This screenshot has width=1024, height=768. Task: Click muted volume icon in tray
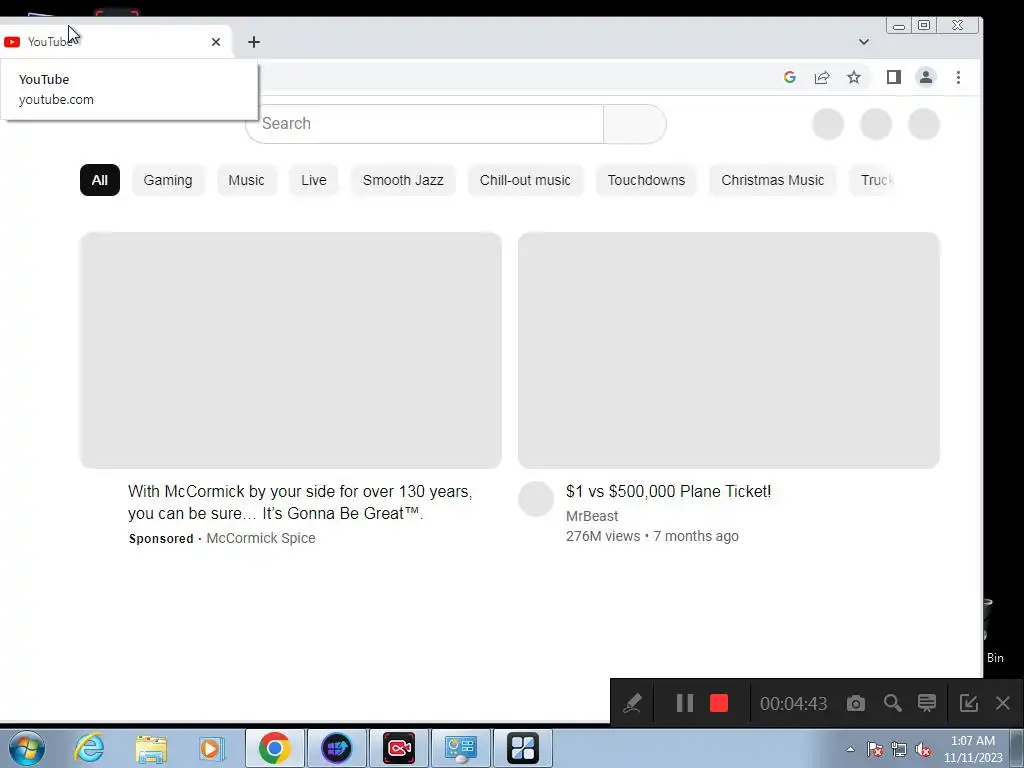923,749
